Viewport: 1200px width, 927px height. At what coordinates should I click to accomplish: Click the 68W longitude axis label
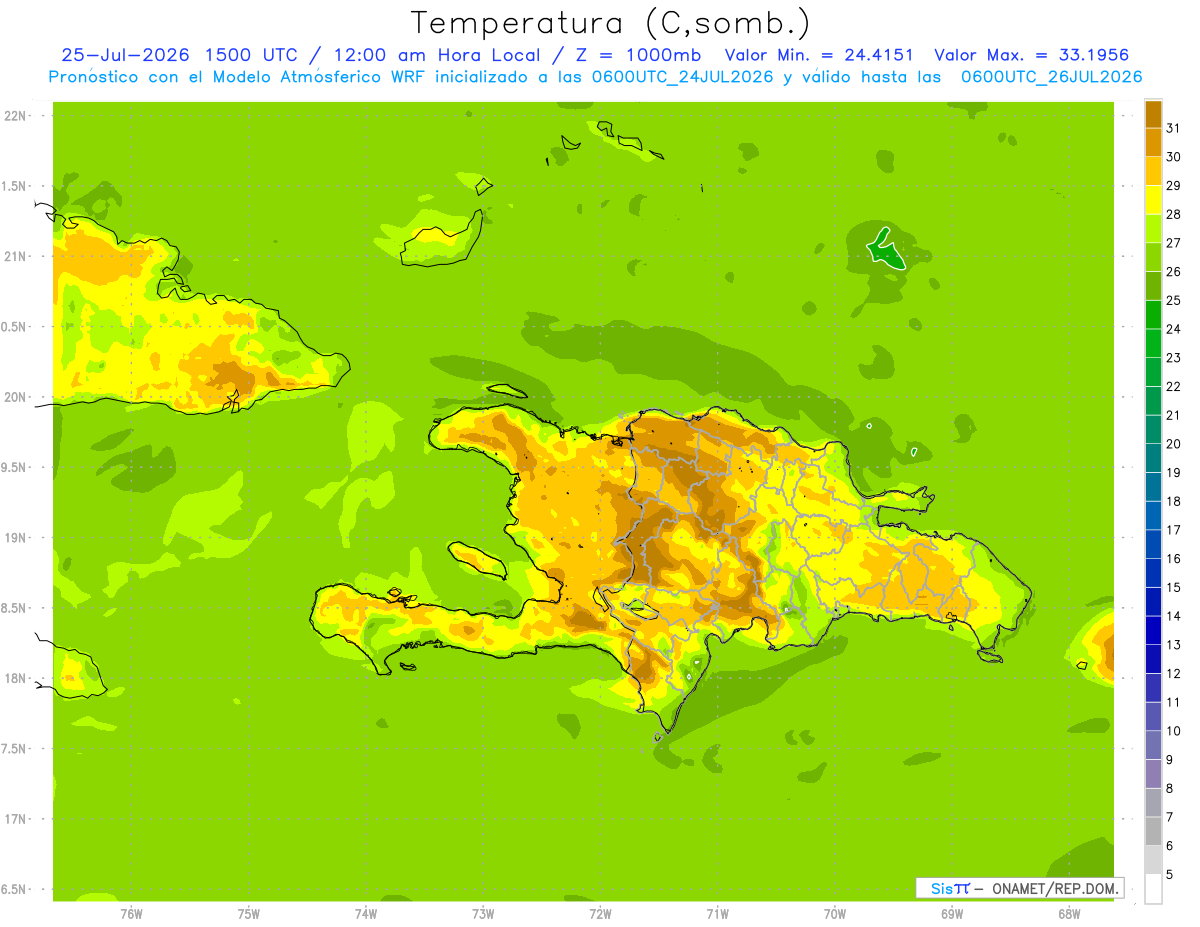pyautogui.click(x=1069, y=913)
